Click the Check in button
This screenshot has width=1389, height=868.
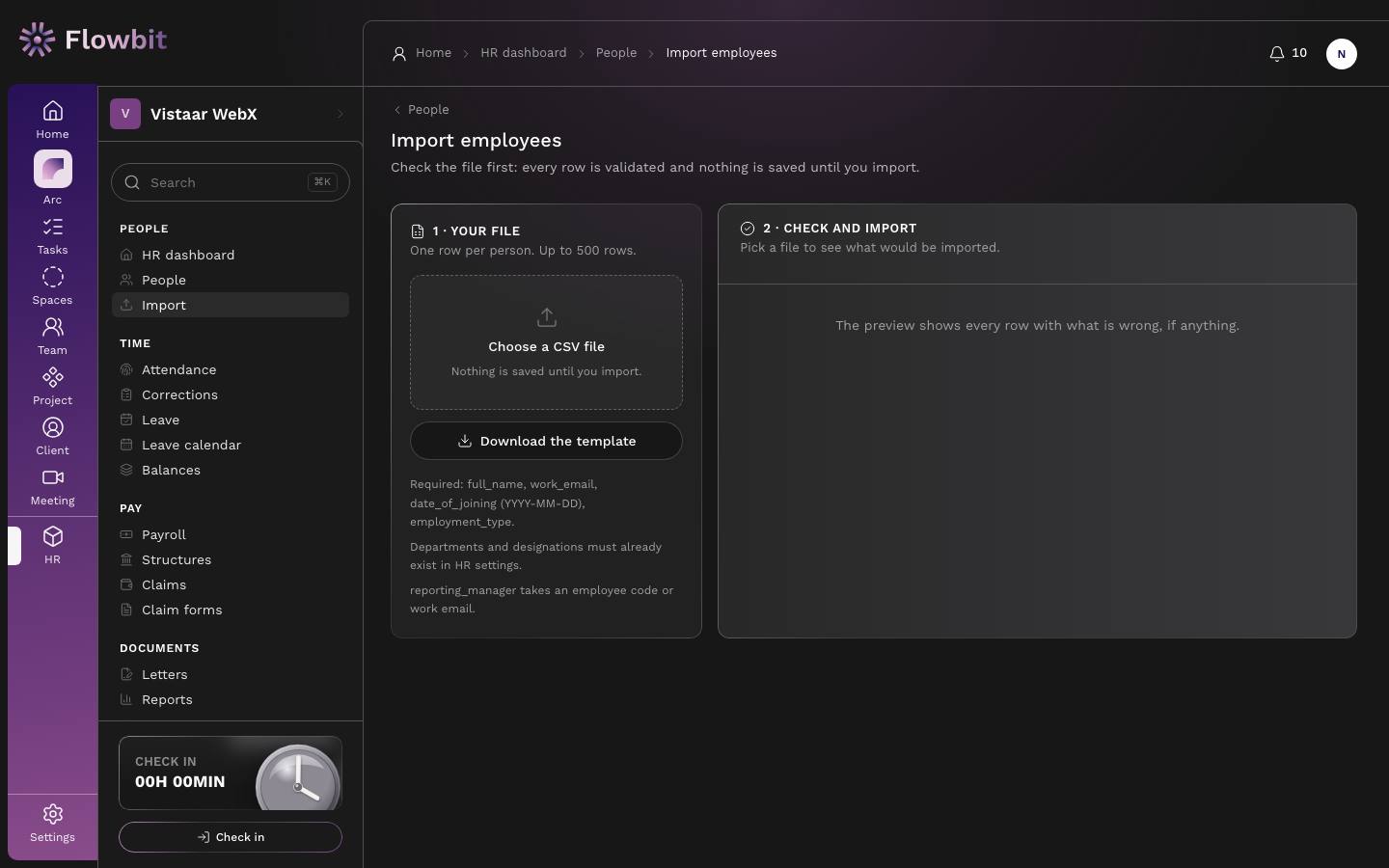click(231, 837)
